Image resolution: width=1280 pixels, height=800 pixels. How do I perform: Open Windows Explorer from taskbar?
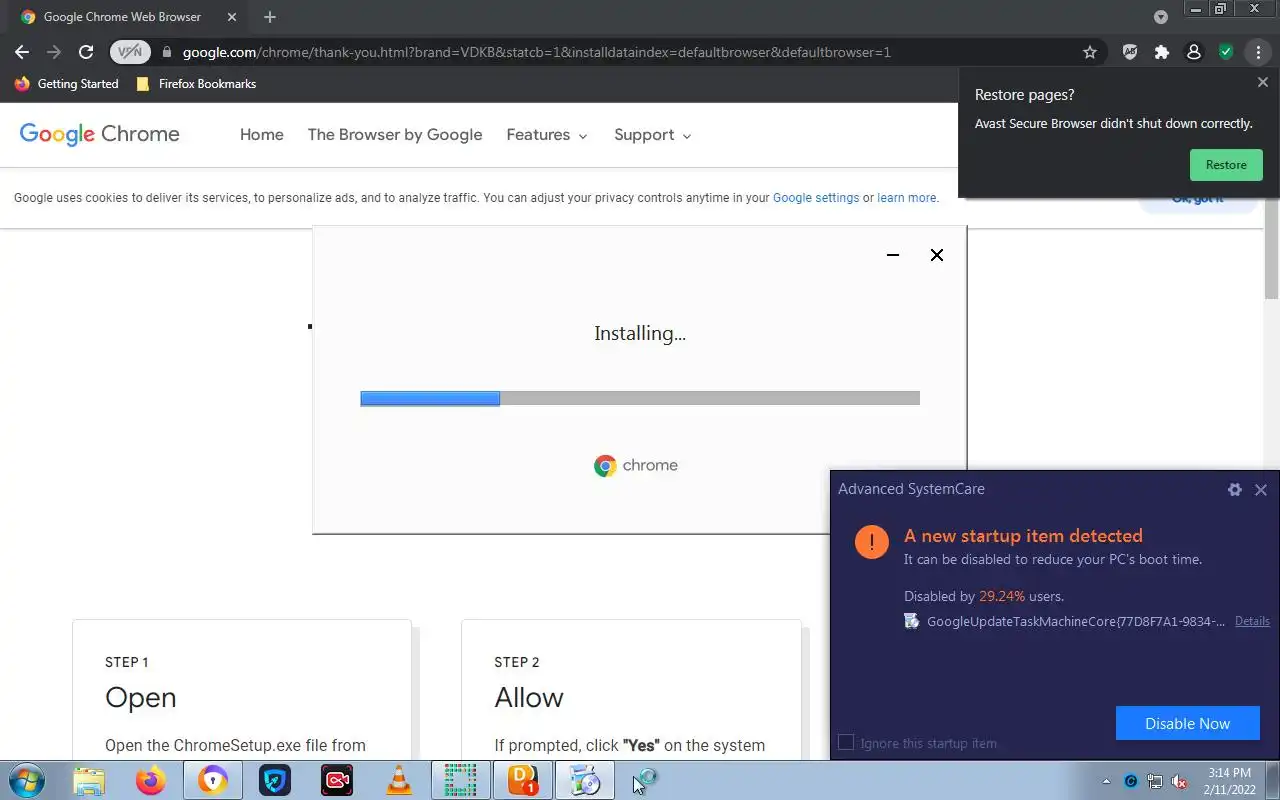coord(89,780)
